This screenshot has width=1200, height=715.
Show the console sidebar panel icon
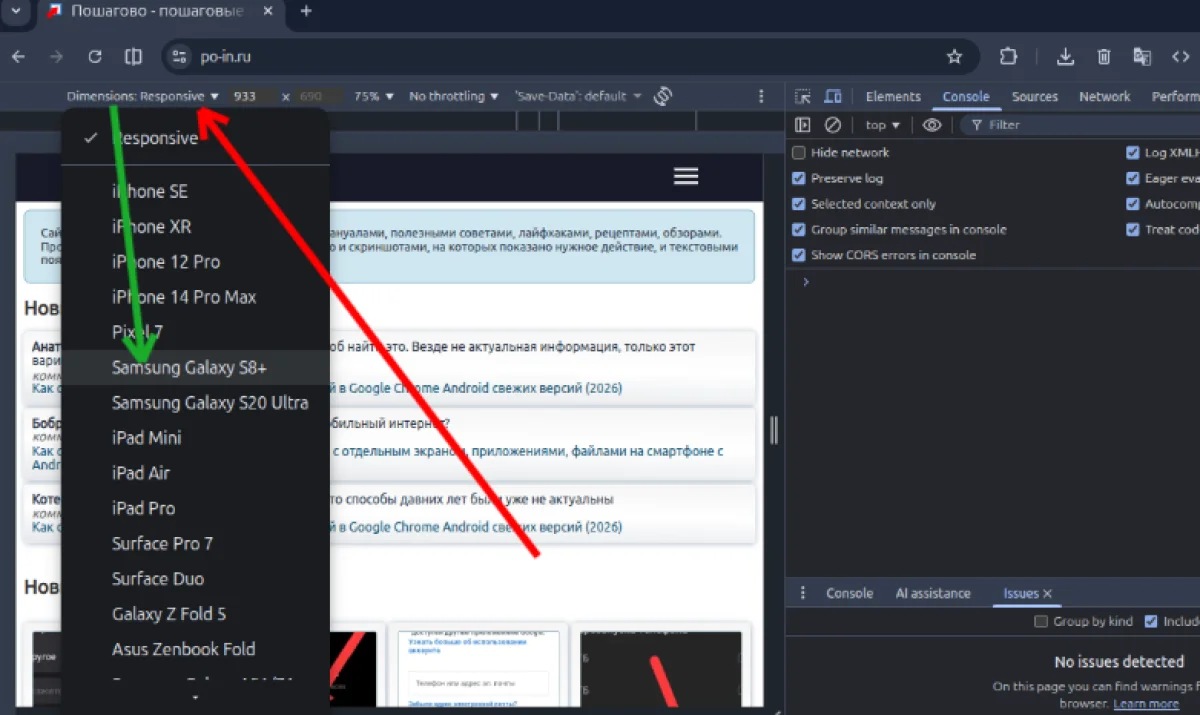coord(802,125)
